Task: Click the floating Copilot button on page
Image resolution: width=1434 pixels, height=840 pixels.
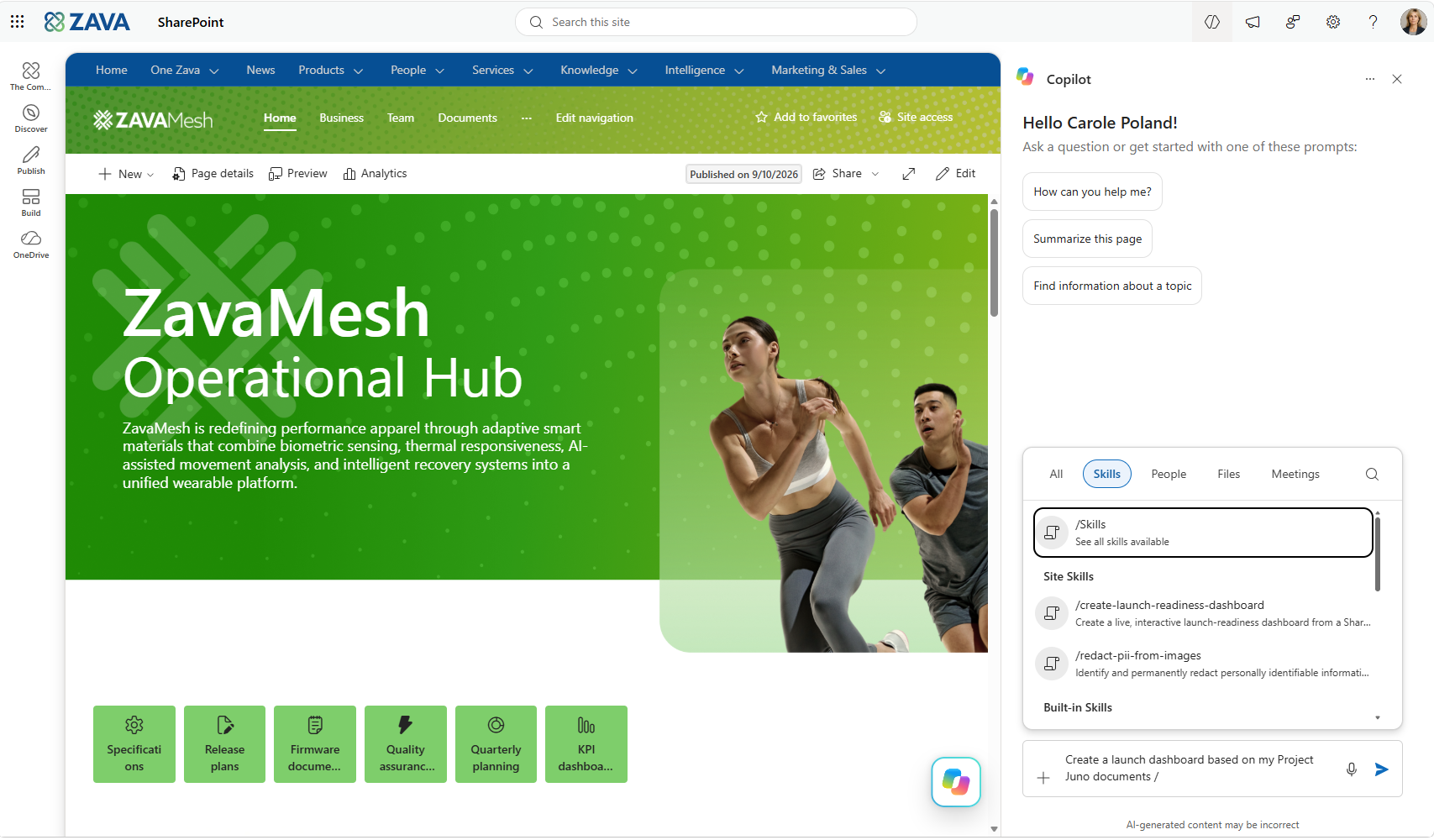Action: click(x=956, y=782)
